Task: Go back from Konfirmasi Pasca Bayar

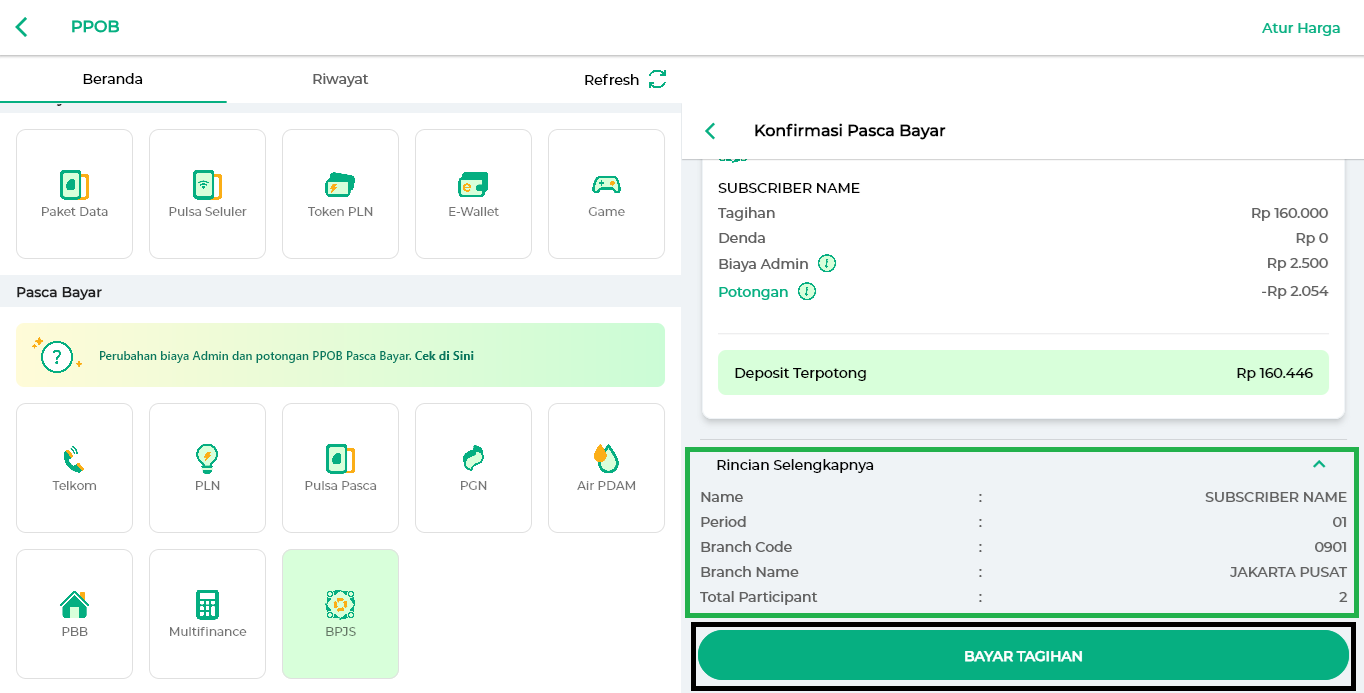Action: pos(711,131)
